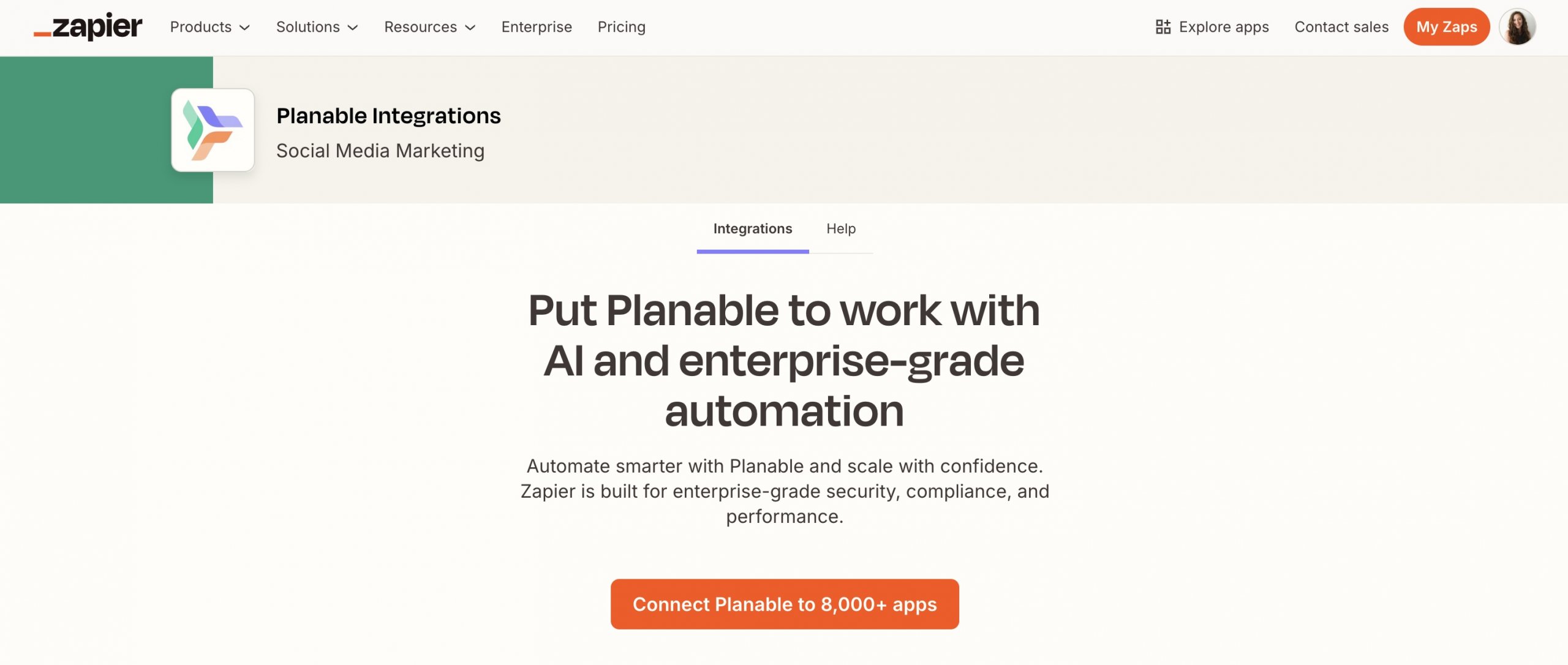Screen dimensions: 1568x665
Task: Click the Zapier logo in the header
Action: [88, 27]
